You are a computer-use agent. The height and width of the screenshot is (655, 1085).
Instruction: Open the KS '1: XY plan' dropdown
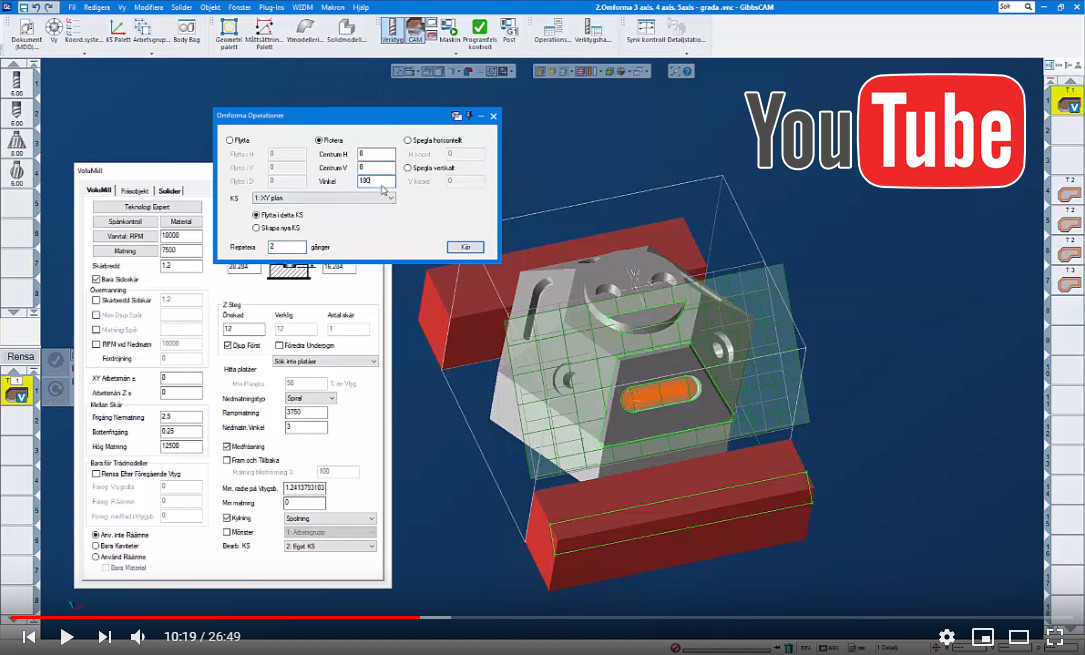(324, 198)
